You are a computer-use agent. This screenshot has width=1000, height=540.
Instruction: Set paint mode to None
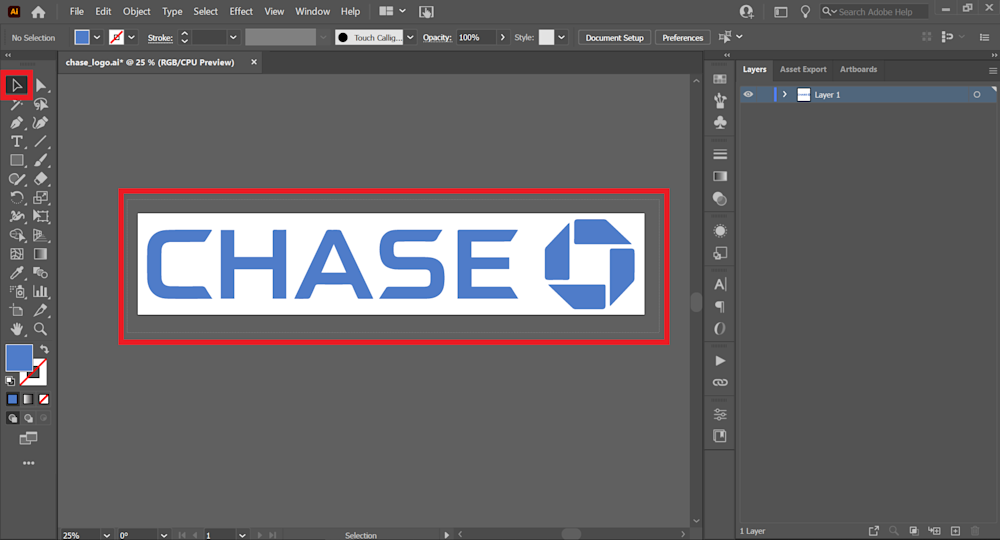(x=44, y=399)
